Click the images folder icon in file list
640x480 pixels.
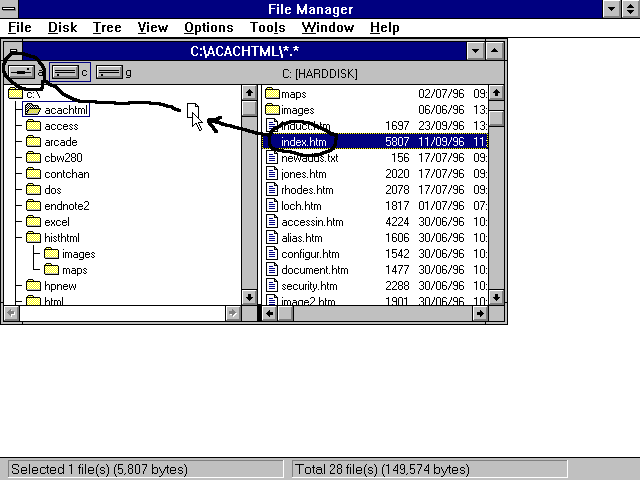tap(271, 110)
